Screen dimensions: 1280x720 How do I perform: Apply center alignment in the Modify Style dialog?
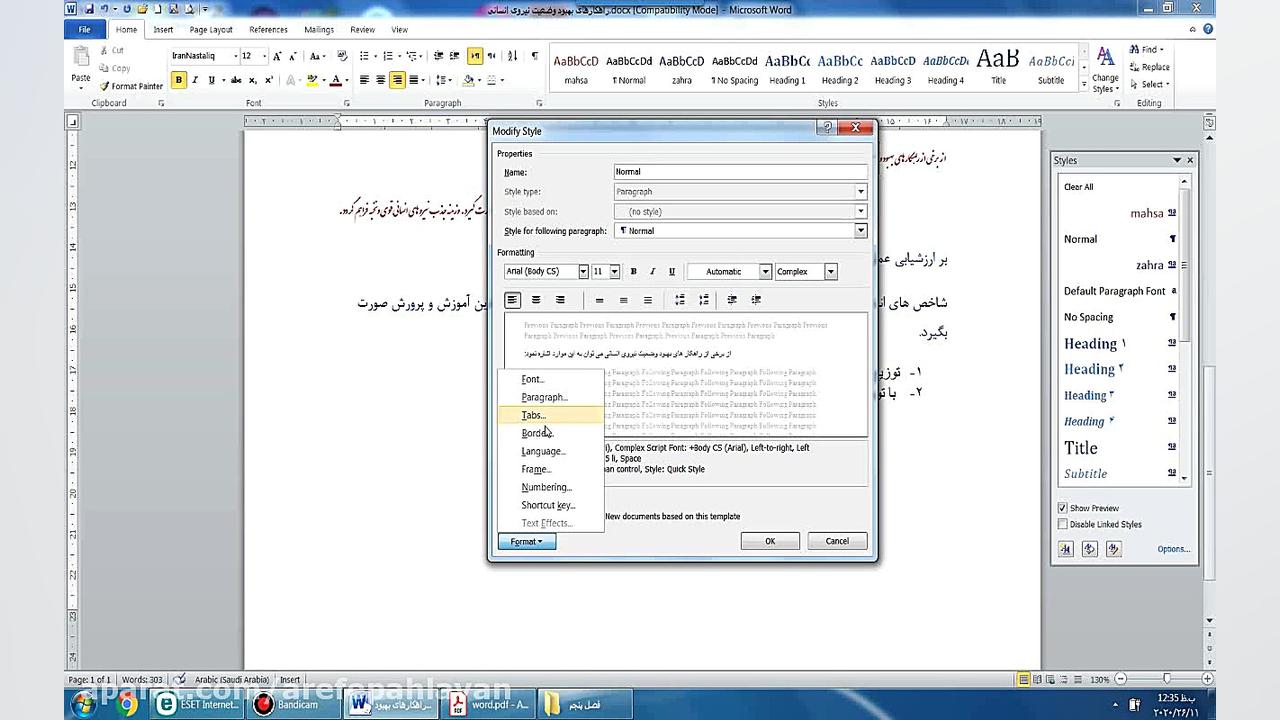coord(536,299)
